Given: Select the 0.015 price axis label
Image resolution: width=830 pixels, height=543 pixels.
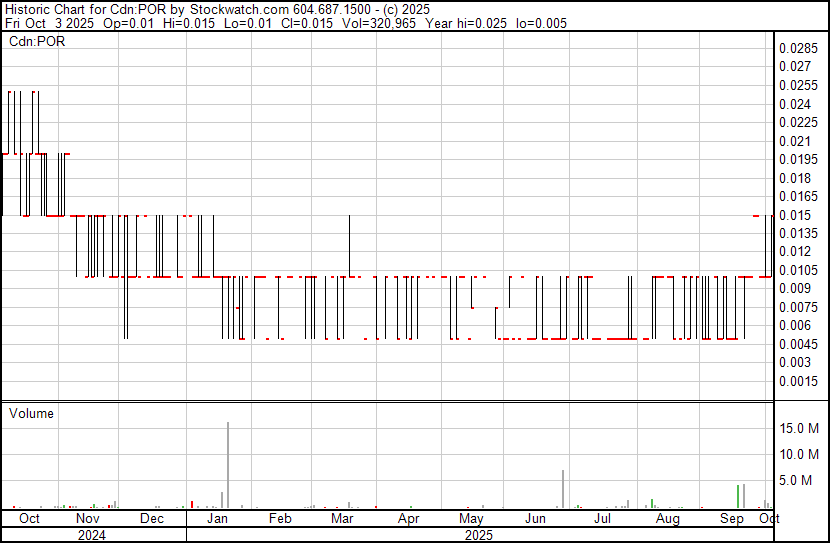Looking at the screenshot, I should (x=794, y=215).
